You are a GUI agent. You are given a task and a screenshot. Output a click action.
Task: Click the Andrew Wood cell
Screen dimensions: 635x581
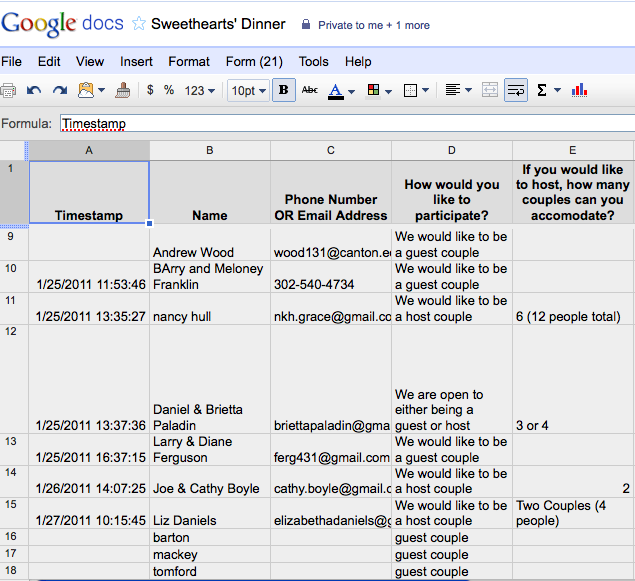(x=210, y=244)
